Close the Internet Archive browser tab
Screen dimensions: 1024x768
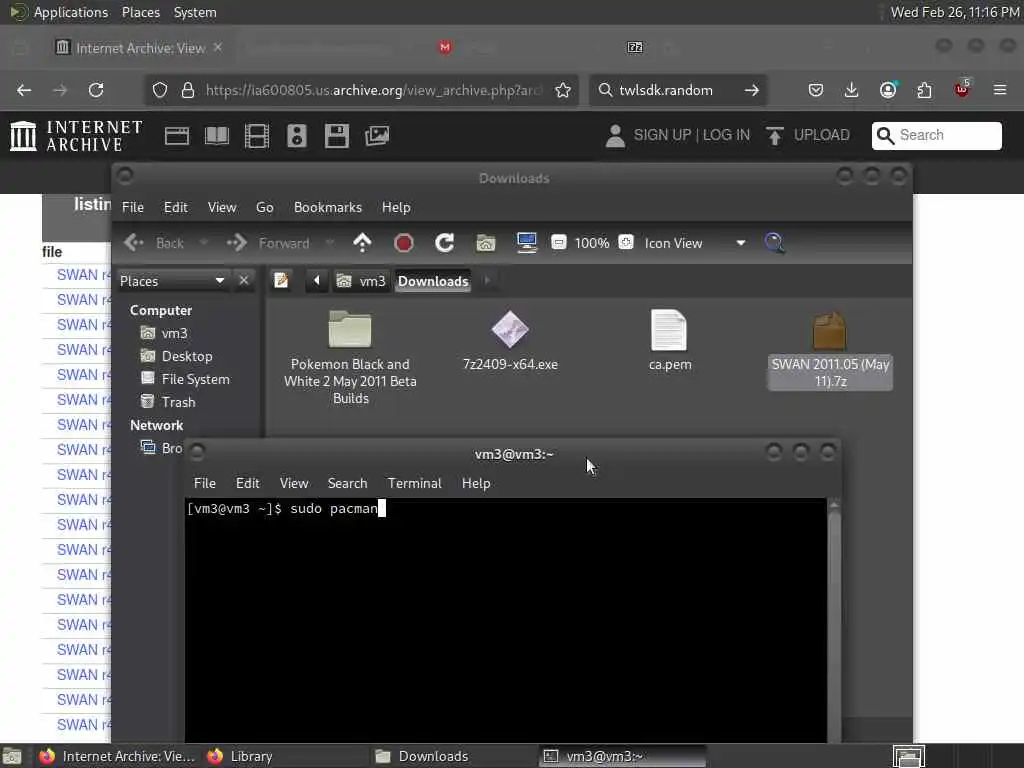coord(217,48)
